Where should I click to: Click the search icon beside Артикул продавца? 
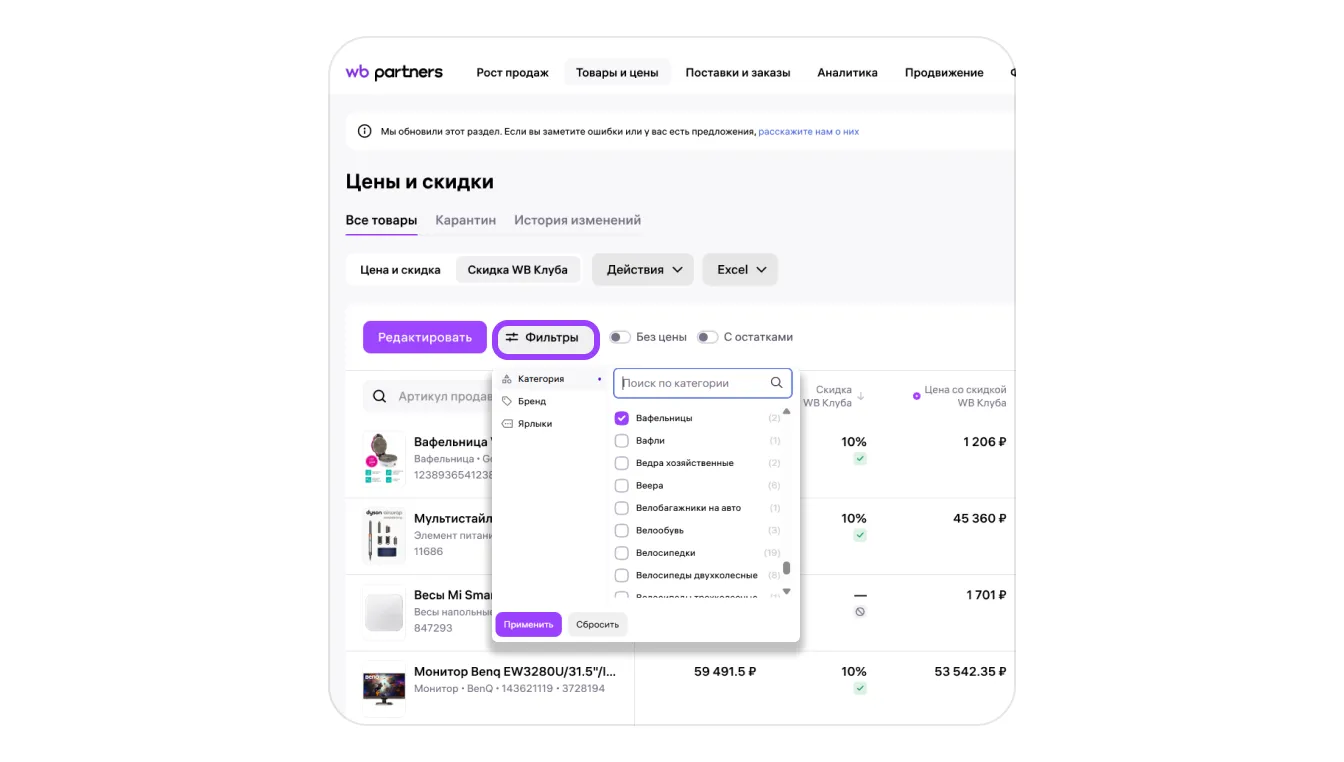pos(380,396)
